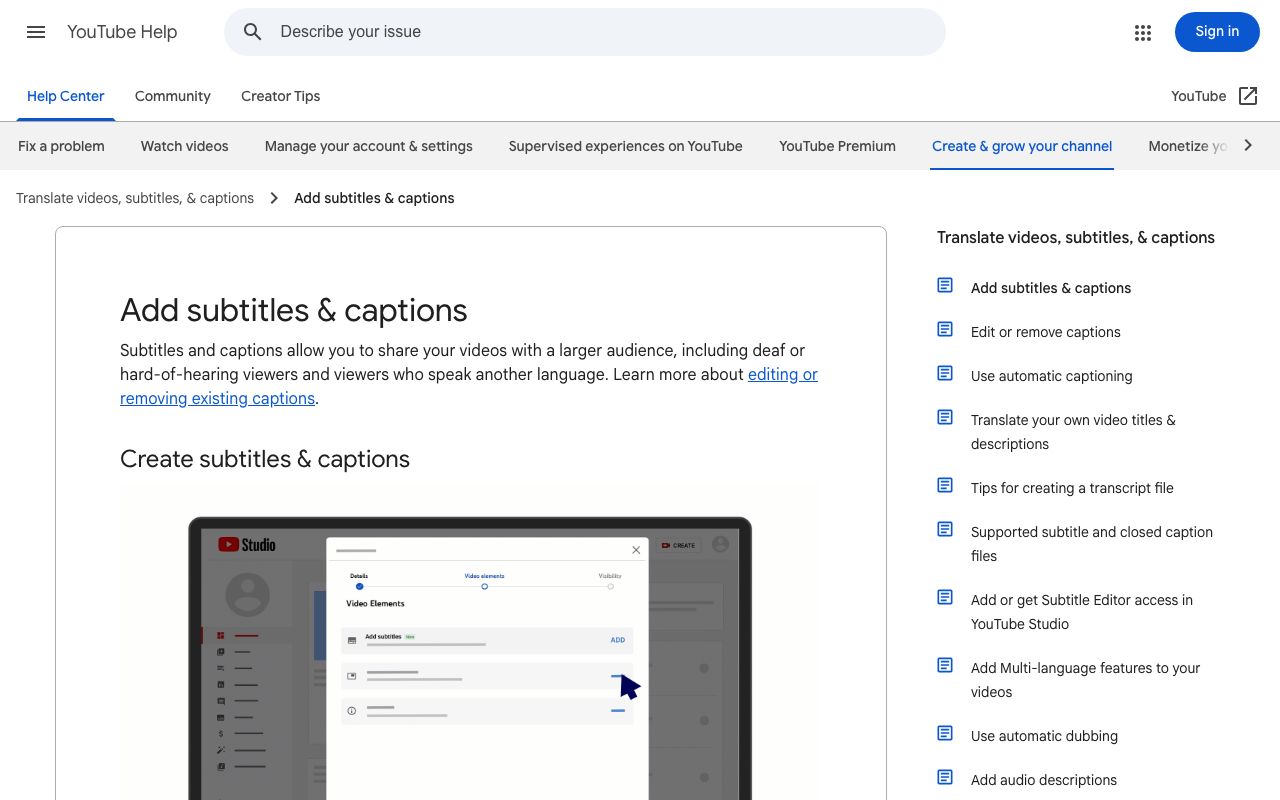
Task: Click the document icon beside Add Multi-language features
Action: [x=945, y=666]
